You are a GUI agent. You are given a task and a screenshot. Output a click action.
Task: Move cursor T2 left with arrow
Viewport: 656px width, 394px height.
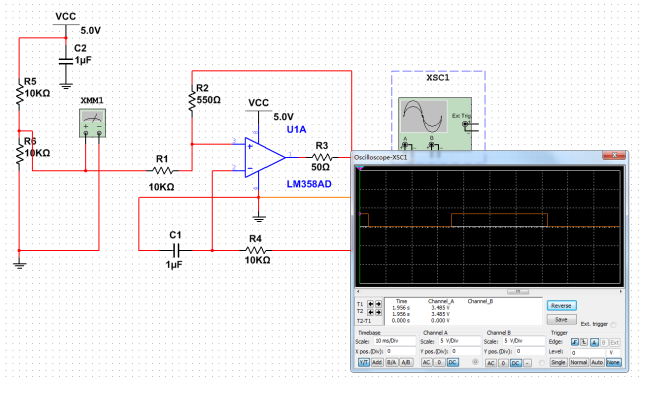[x=370, y=312]
